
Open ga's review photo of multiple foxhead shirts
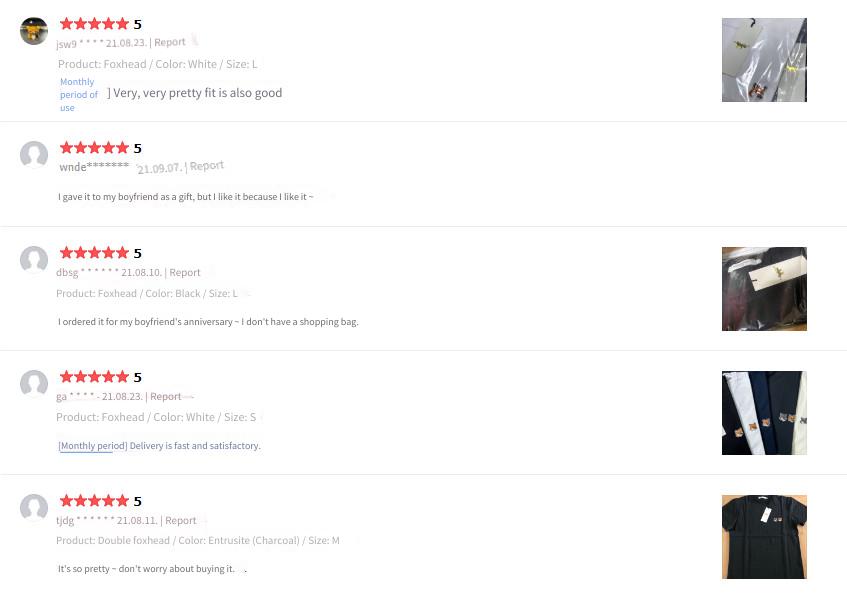coord(764,413)
